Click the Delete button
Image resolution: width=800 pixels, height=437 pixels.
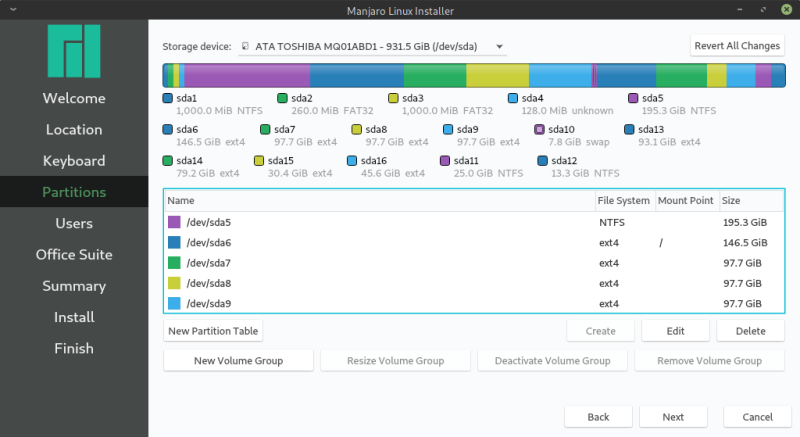[x=750, y=331]
